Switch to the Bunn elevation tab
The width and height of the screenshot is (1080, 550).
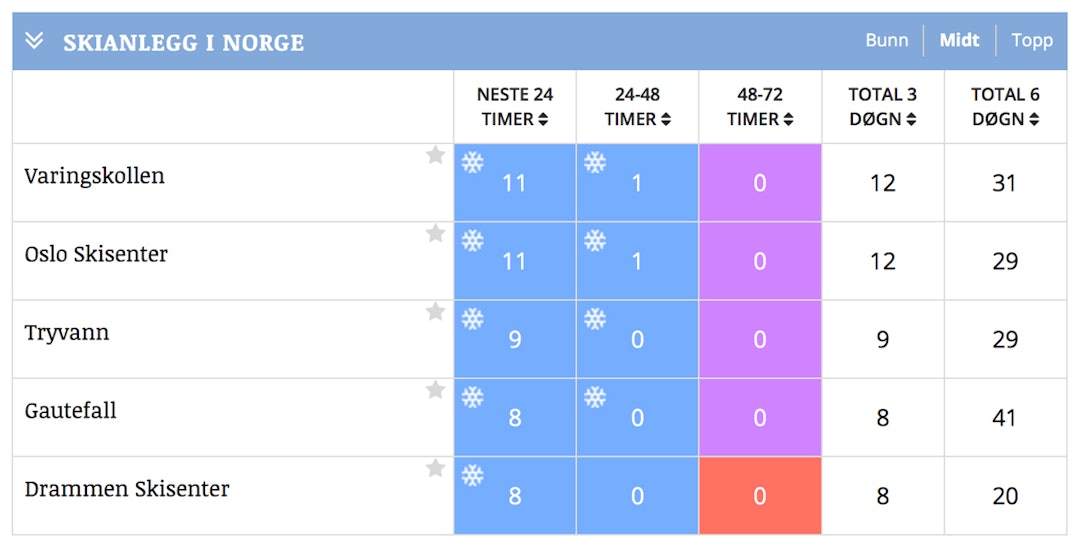(887, 41)
